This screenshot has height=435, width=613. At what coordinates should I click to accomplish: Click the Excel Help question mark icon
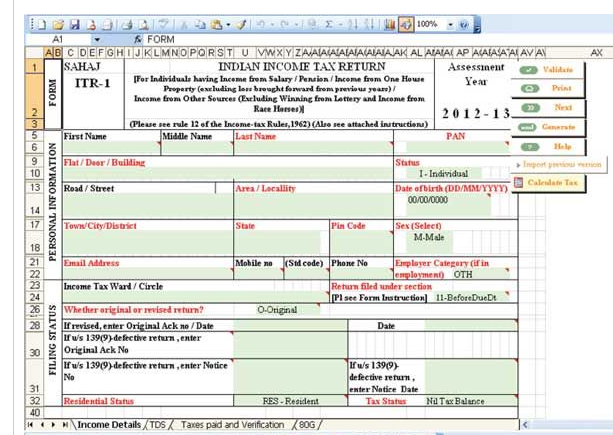pos(464,25)
